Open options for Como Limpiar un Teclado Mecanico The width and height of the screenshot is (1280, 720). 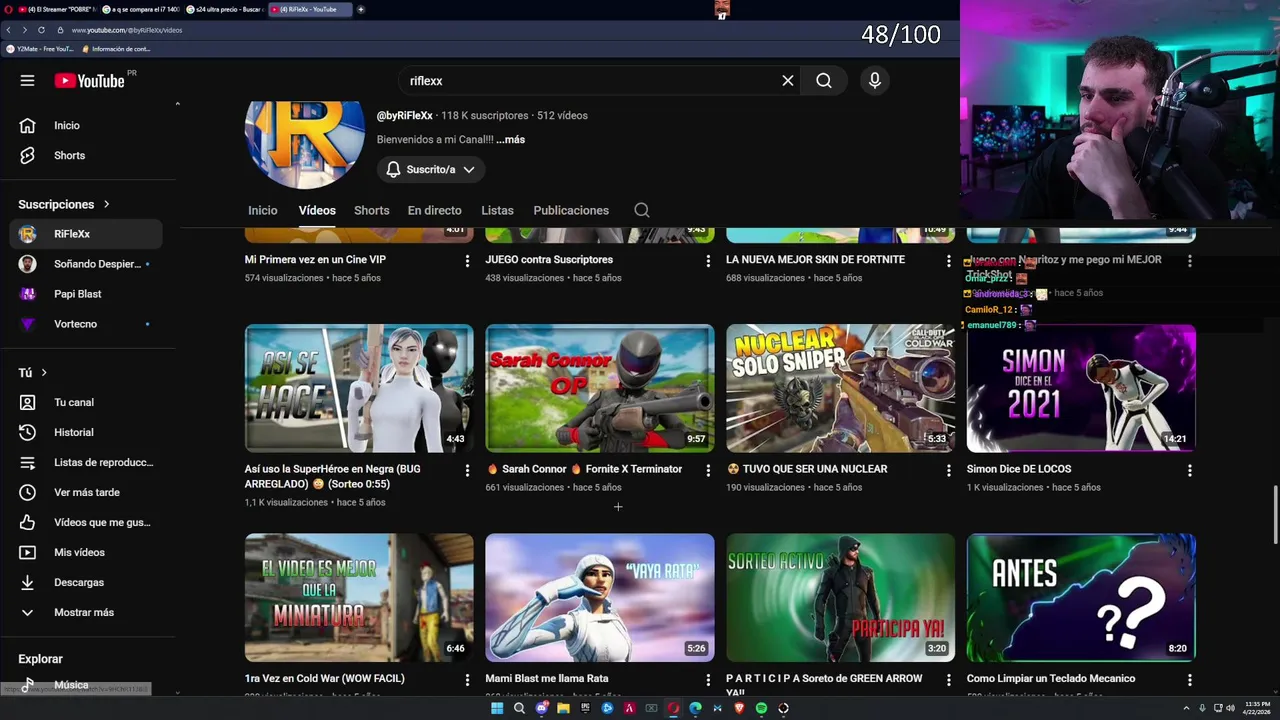tap(1189, 680)
